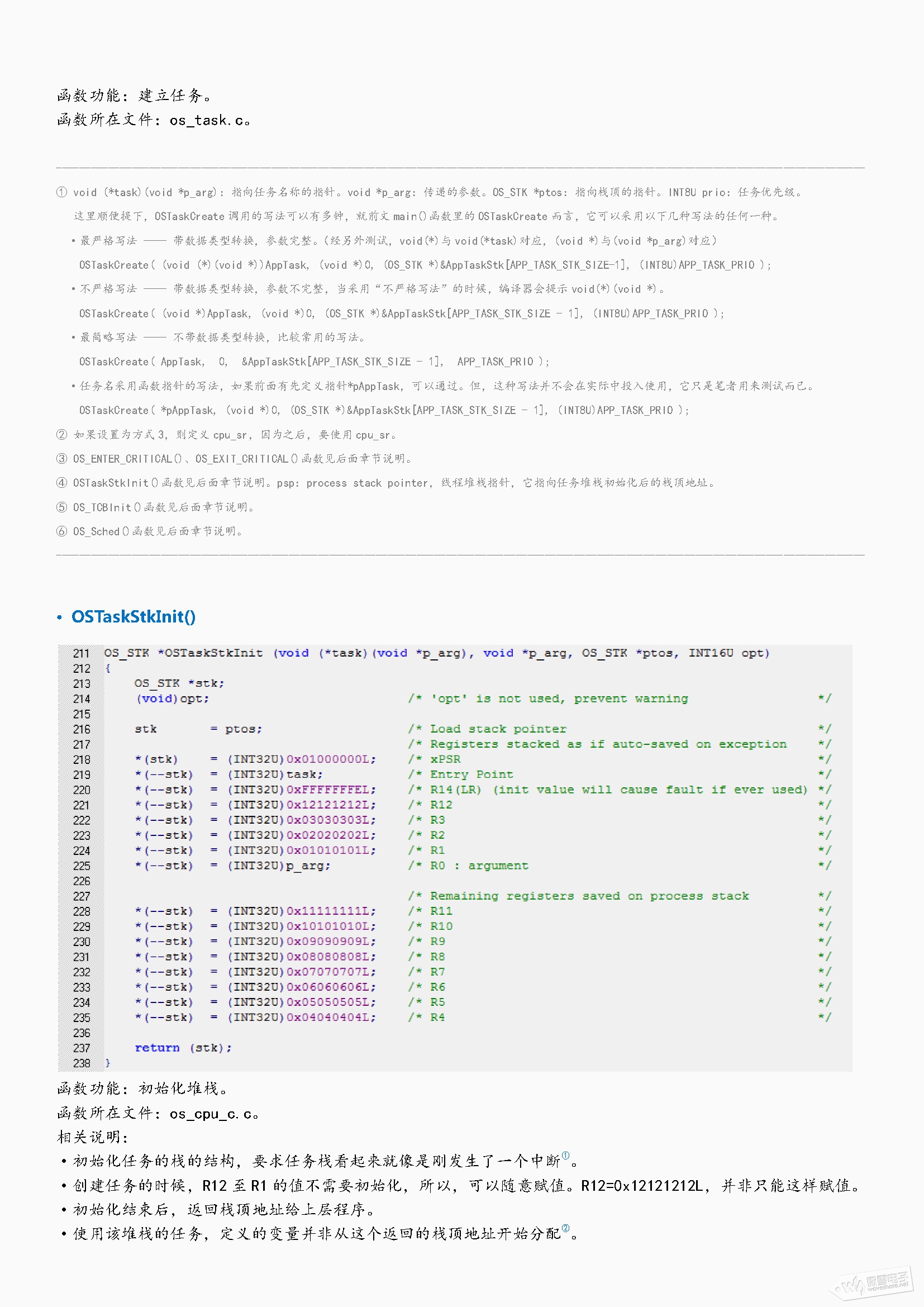The image size is (924, 1307).
Task: Click the blue OSTaskStkInit() section heading
Action: point(133,616)
